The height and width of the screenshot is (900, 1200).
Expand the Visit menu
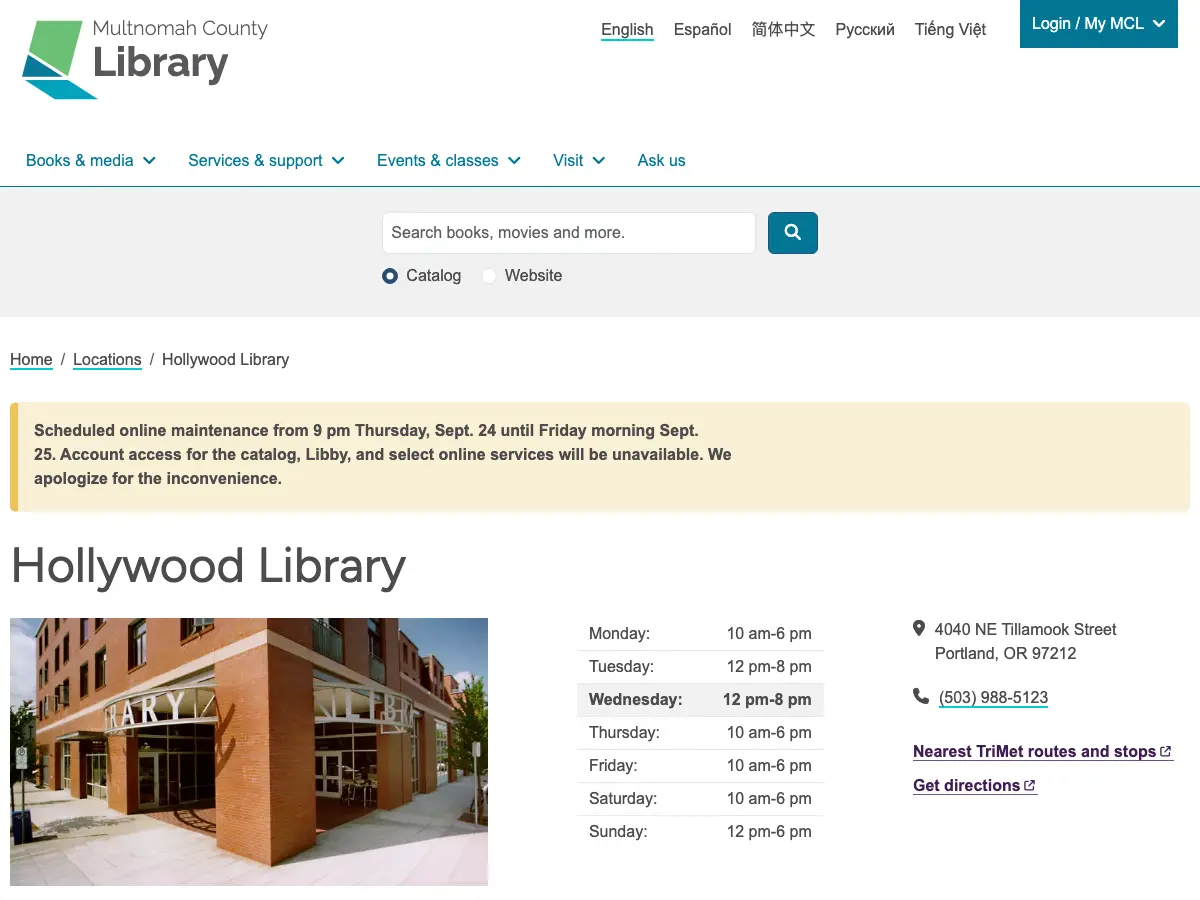pos(579,160)
